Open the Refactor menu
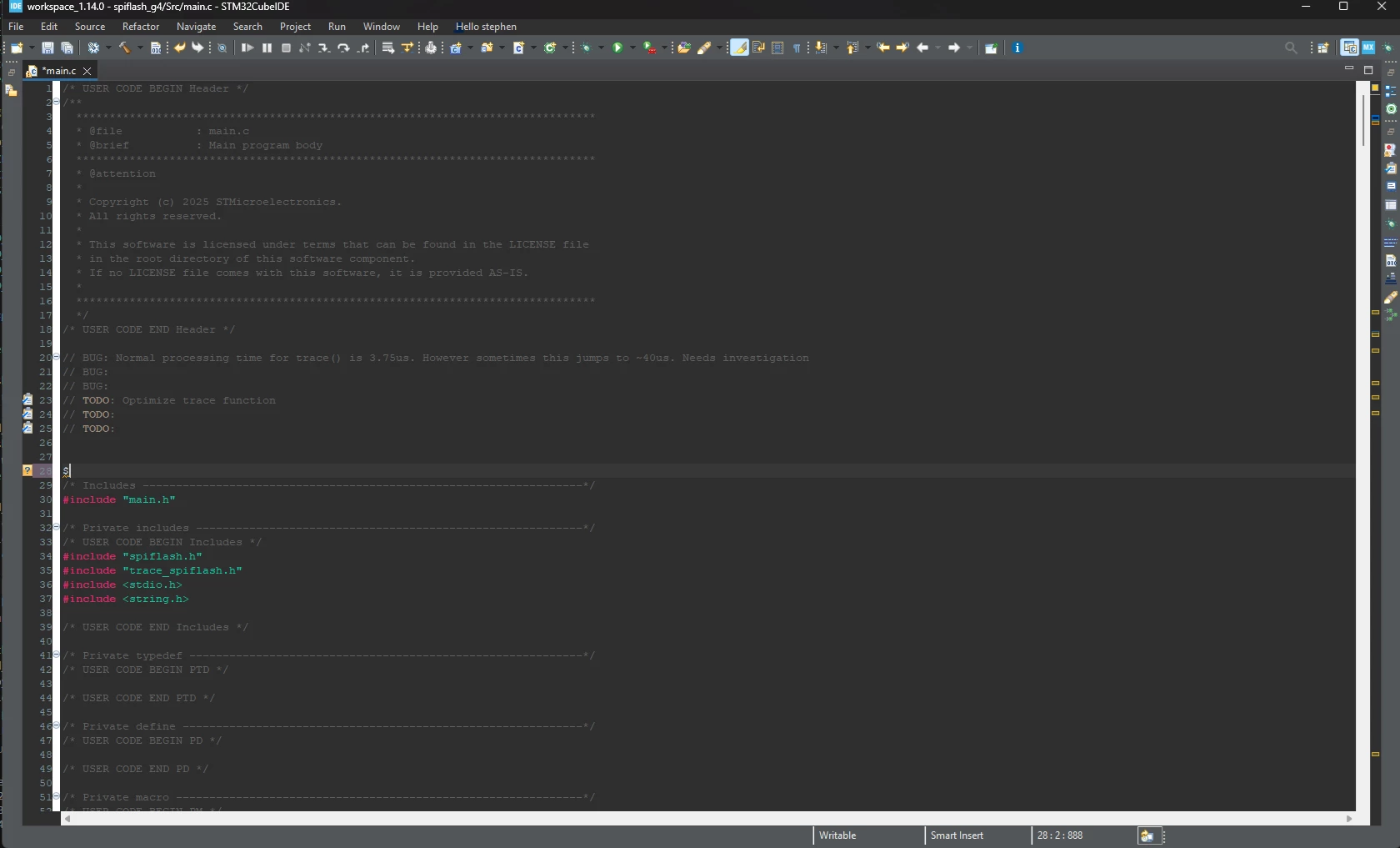This screenshot has width=1400, height=848. (141, 27)
